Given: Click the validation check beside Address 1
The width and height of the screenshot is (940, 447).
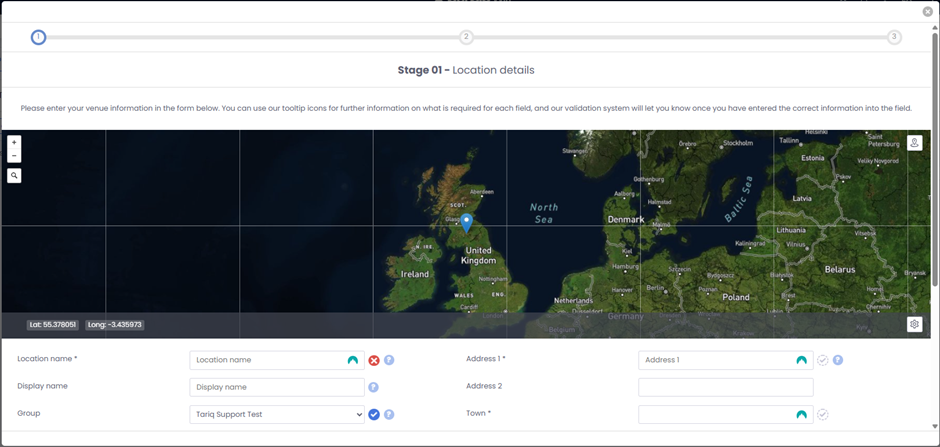Looking at the screenshot, I should (x=822, y=360).
